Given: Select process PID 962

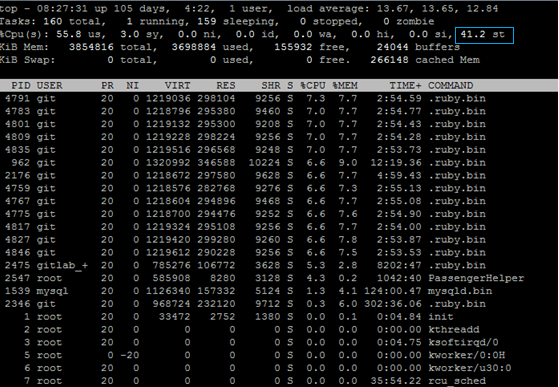Looking at the screenshot, I should (21, 163).
